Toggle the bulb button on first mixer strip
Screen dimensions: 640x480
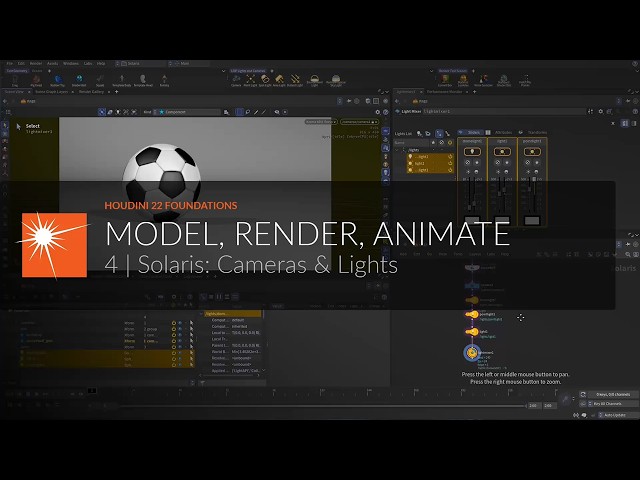472,151
